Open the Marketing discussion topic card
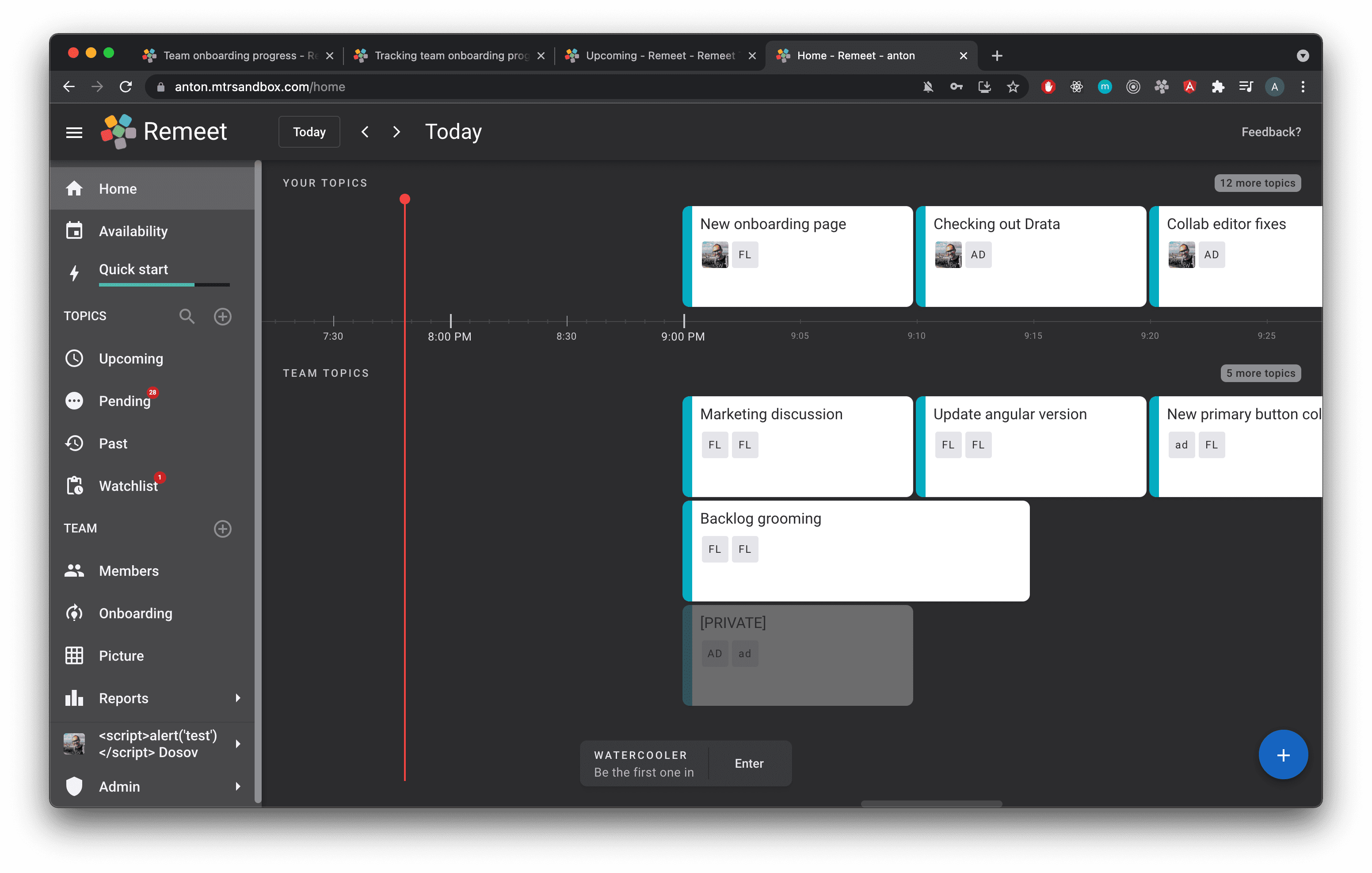1372x873 pixels. (798, 447)
